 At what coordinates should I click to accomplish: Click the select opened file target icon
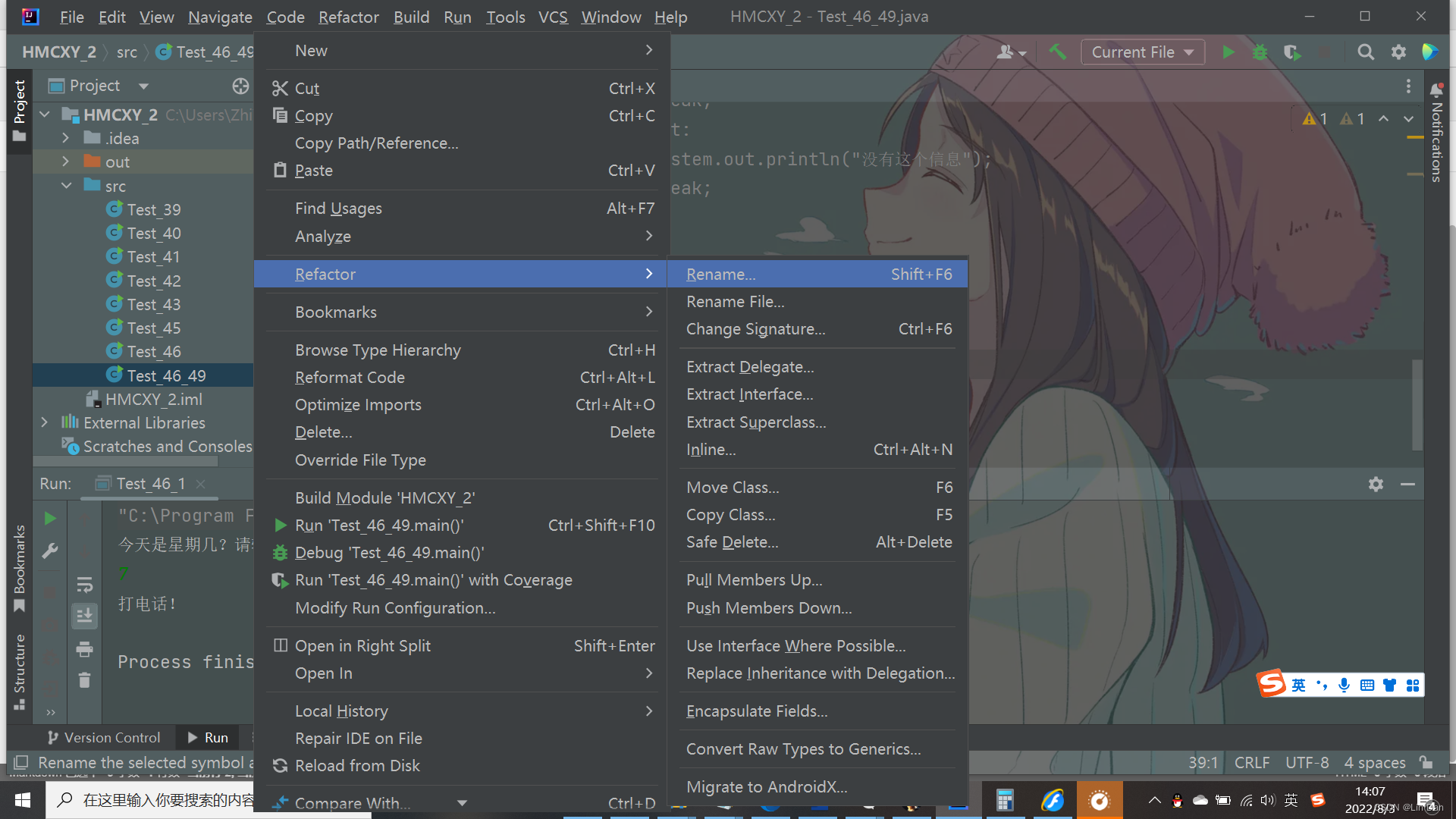240,86
